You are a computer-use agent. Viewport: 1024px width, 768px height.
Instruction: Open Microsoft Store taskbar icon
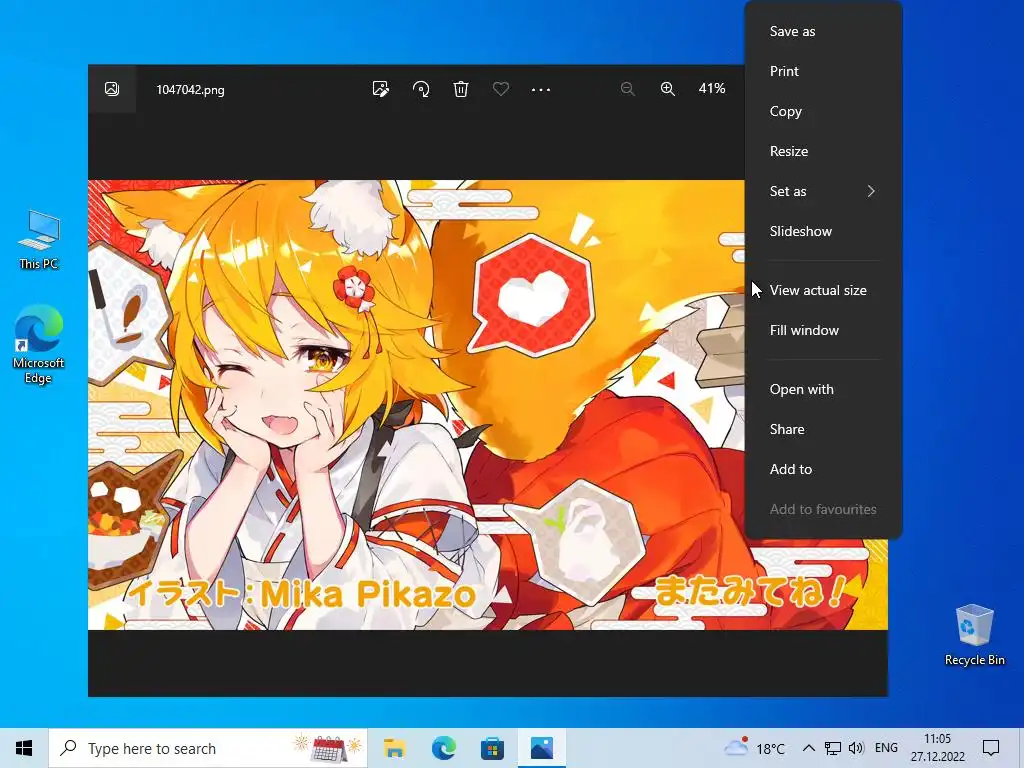(x=492, y=748)
